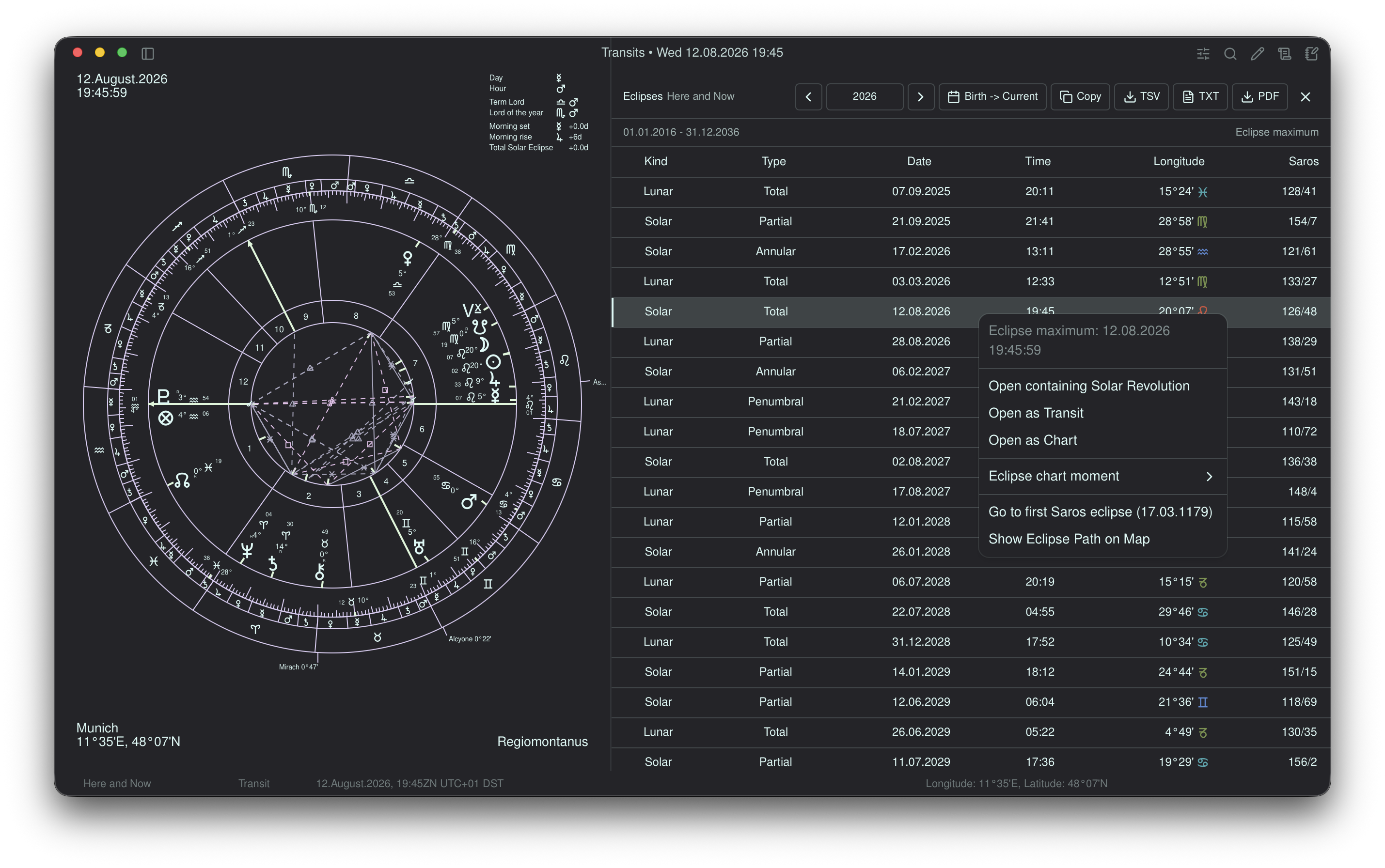Click the Regiomontanus house system label
The image size is (1385, 868).
[x=542, y=741]
